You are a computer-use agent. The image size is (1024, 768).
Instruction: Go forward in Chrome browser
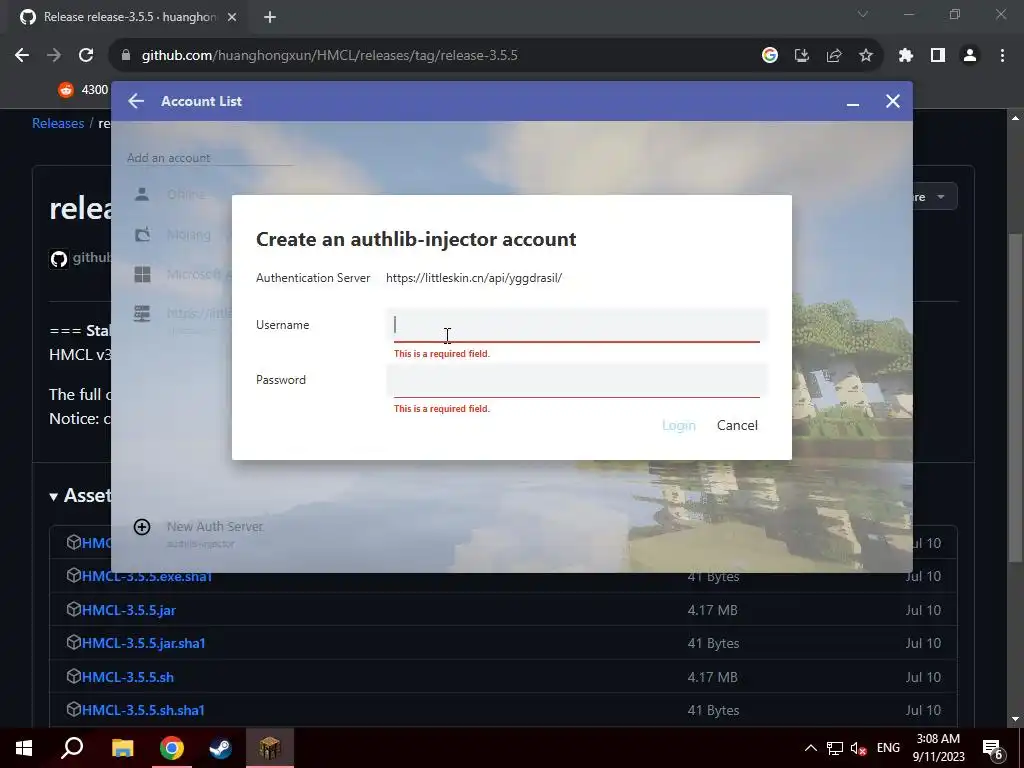click(x=54, y=56)
